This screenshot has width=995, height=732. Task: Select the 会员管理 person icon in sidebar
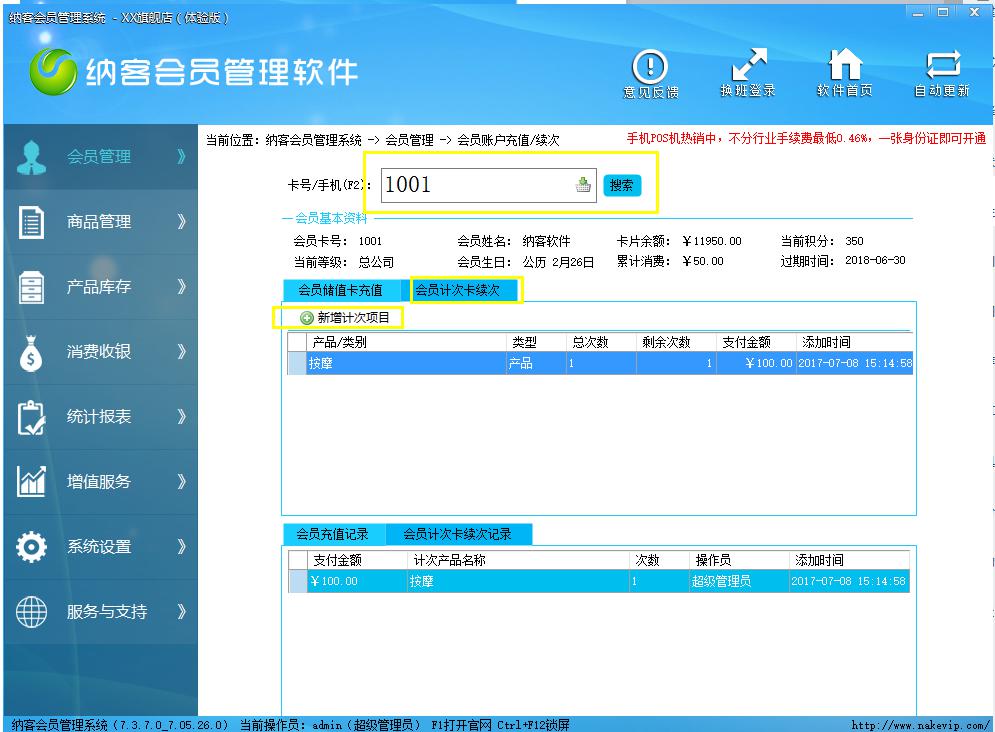click(31, 157)
